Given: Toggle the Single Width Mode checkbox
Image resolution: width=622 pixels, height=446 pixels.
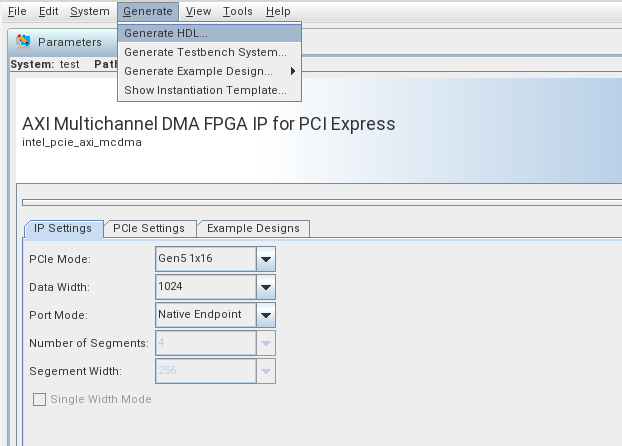Looking at the screenshot, I should point(41,399).
